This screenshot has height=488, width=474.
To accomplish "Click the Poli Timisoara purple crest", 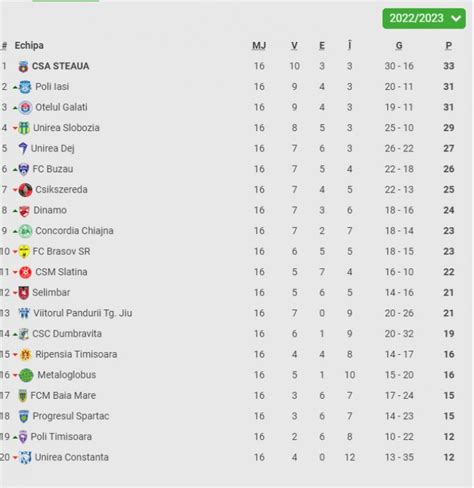I will (x=23, y=437).
